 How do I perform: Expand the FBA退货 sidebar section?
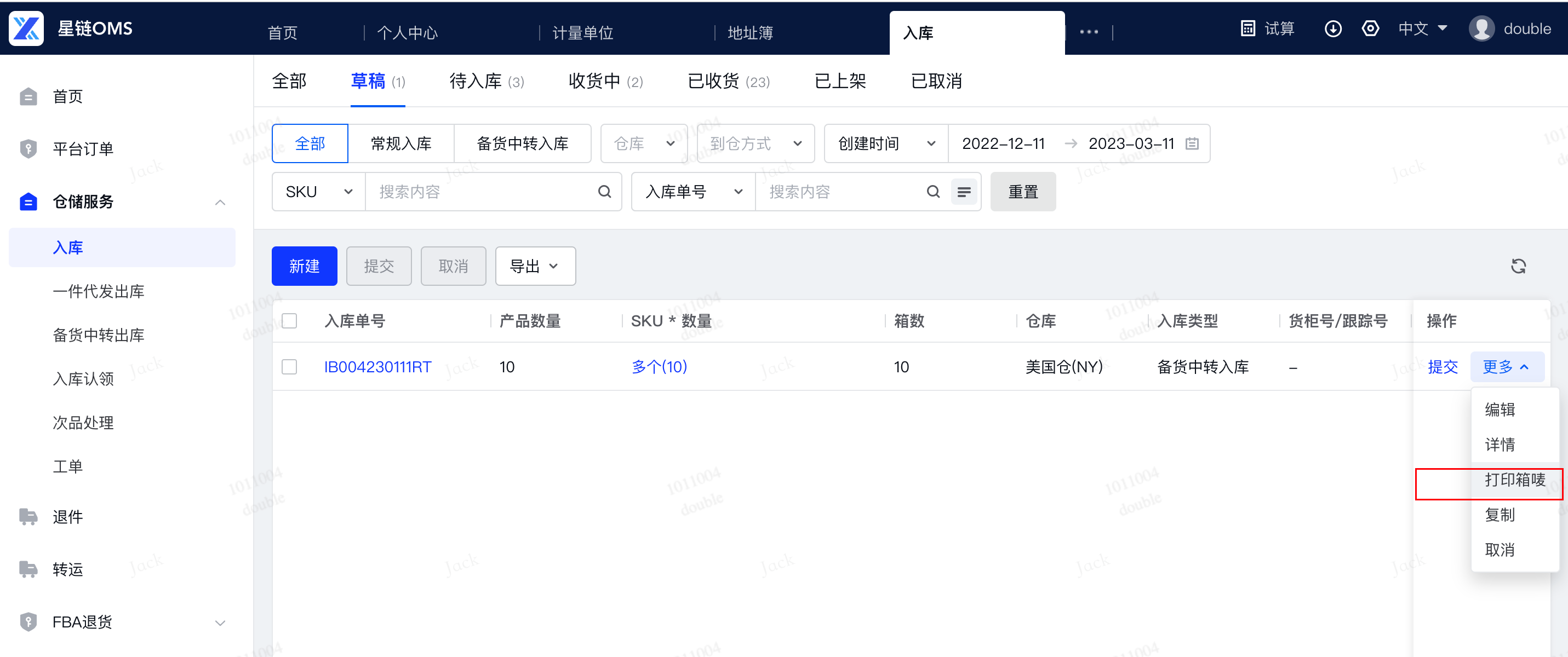click(220, 623)
